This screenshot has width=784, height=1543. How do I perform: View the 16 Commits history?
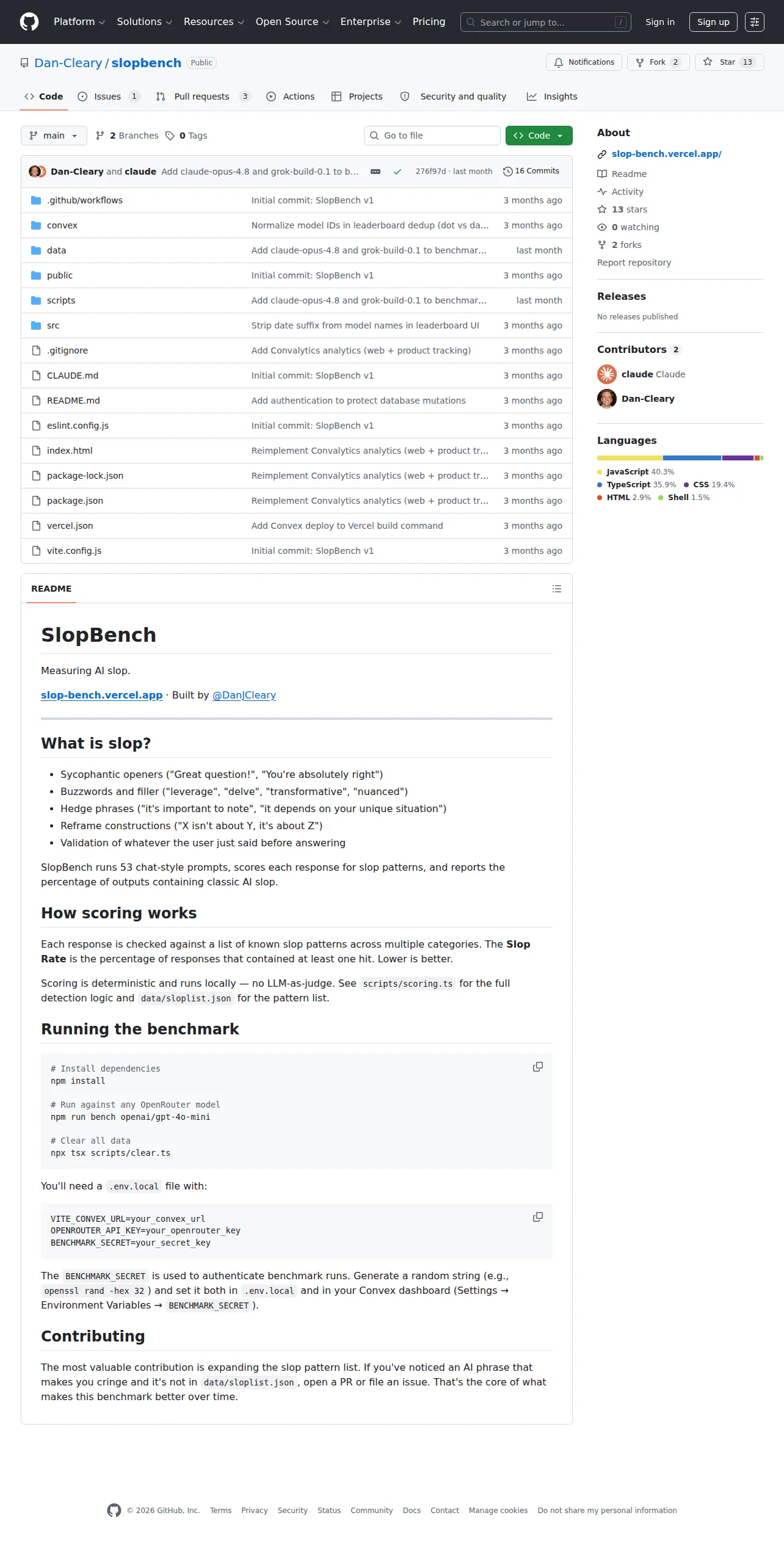click(x=531, y=171)
